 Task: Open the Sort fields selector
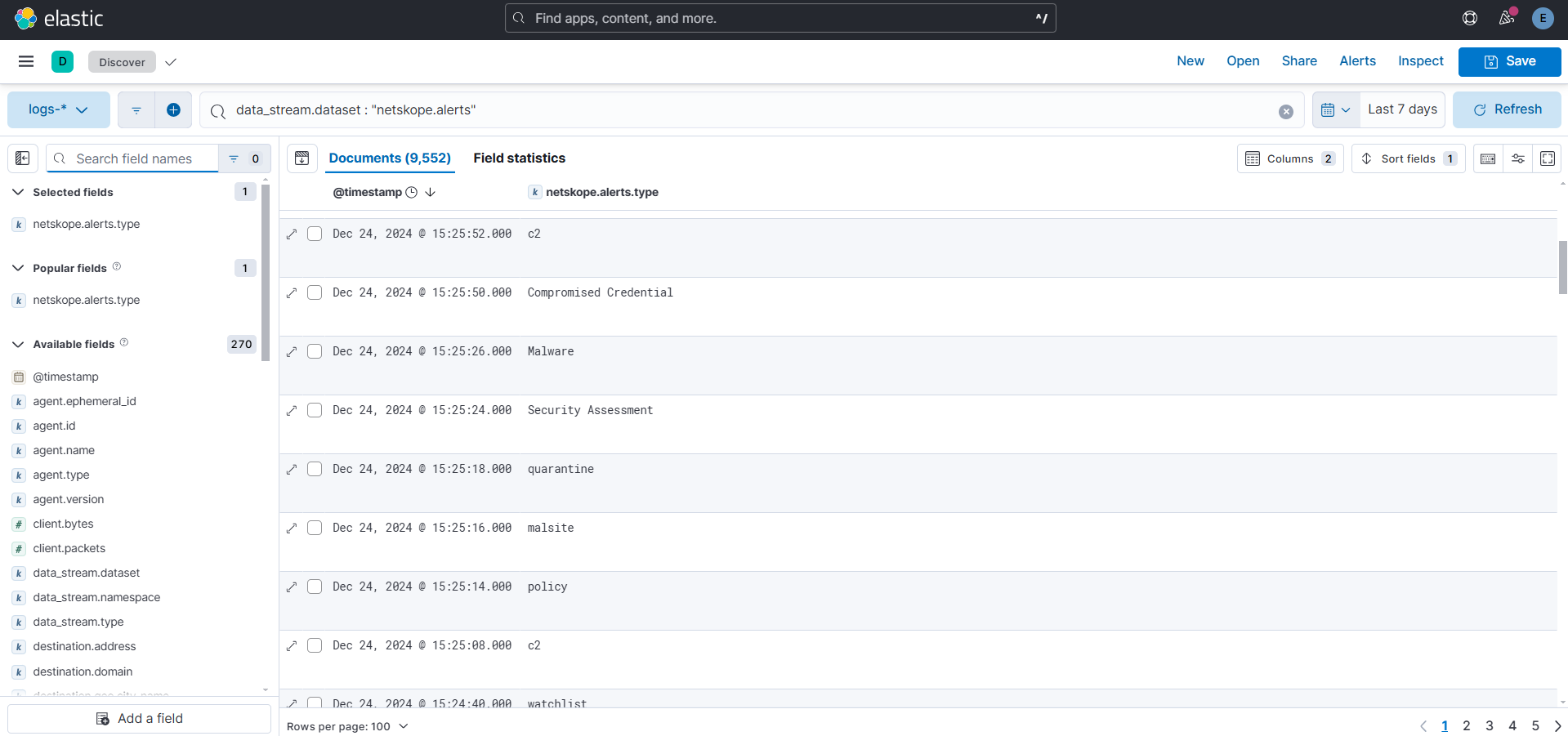(1408, 158)
